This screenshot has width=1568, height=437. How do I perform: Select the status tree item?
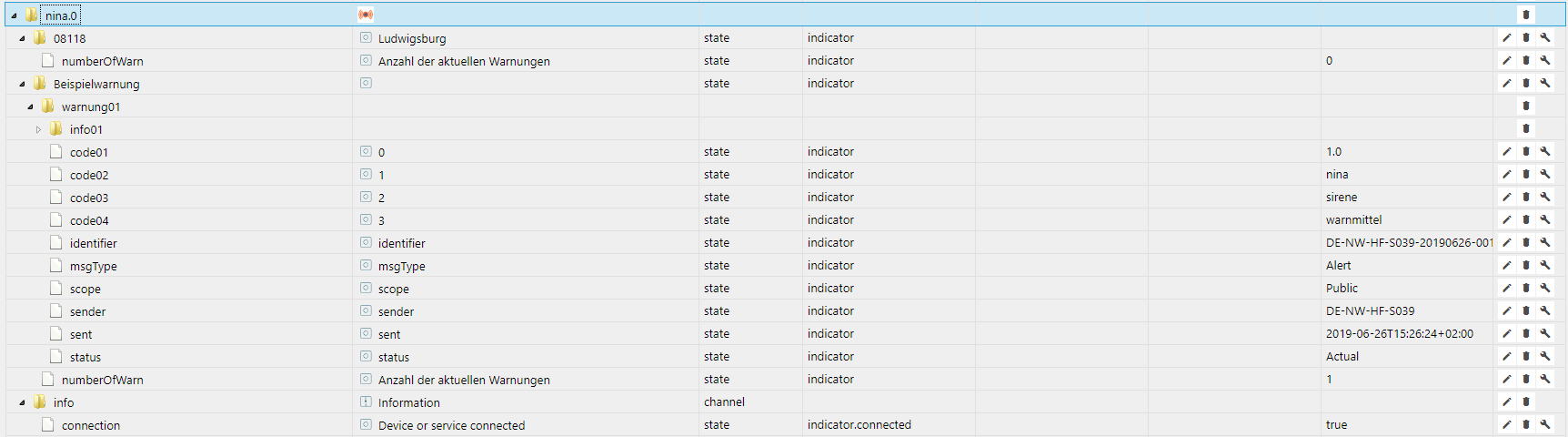[x=85, y=358]
